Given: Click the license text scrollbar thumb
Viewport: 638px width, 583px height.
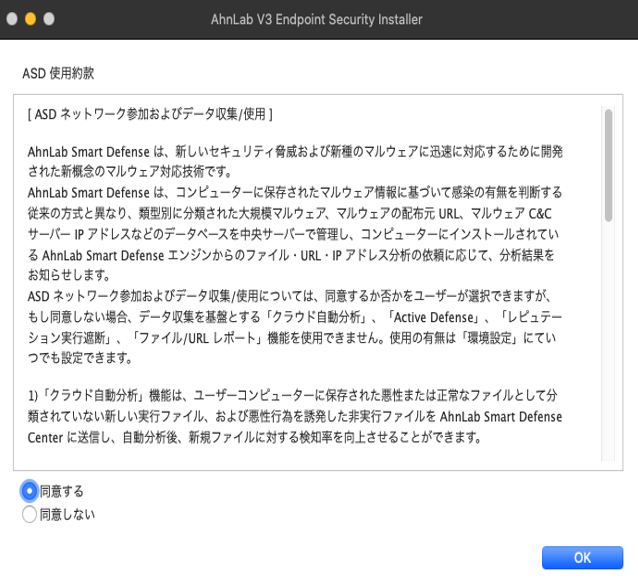Looking at the screenshot, I should pos(608,165).
